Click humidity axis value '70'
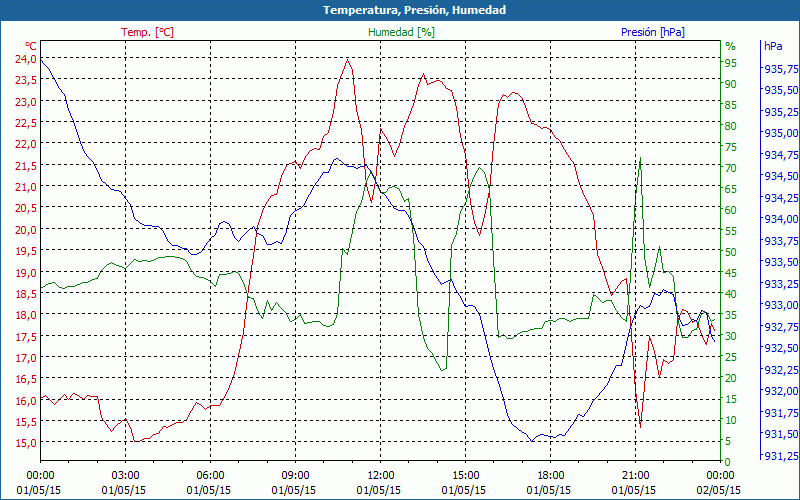The image size is (800, 500). pyautogui.click(x=731, y=168)
